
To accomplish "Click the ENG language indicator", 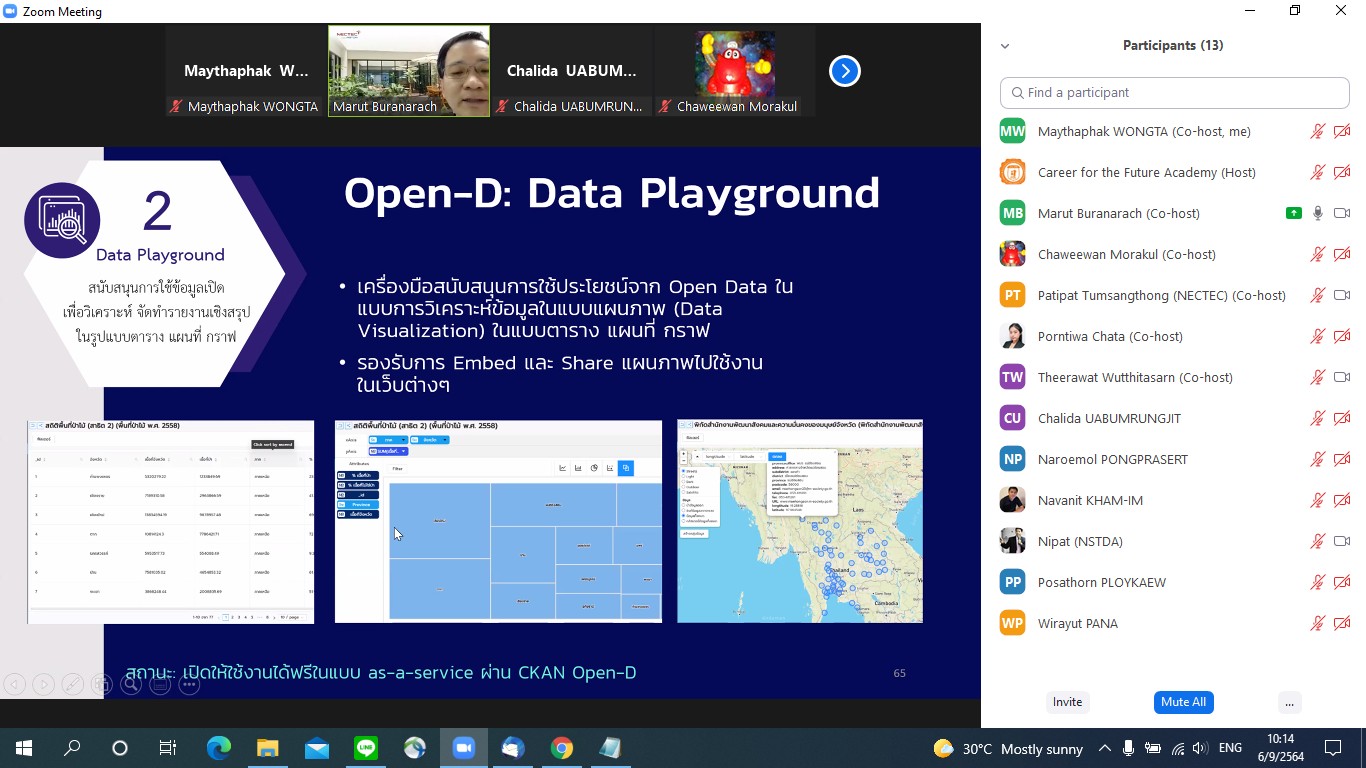I will (1230, 748).
